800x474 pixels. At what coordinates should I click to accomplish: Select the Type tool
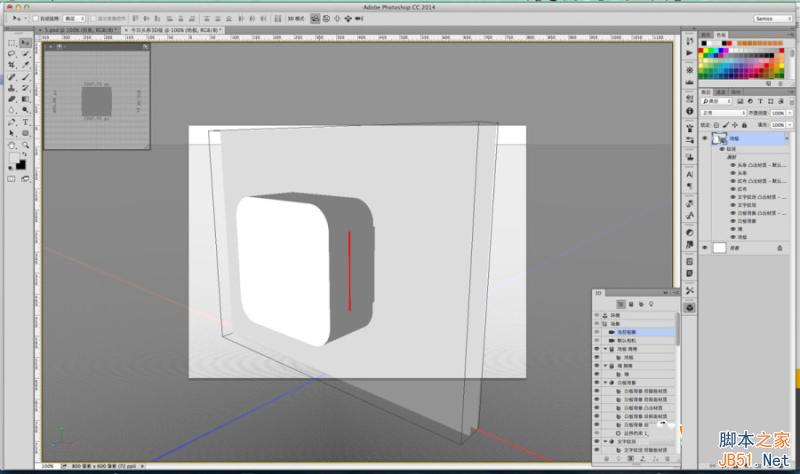(x=24, y=122)
